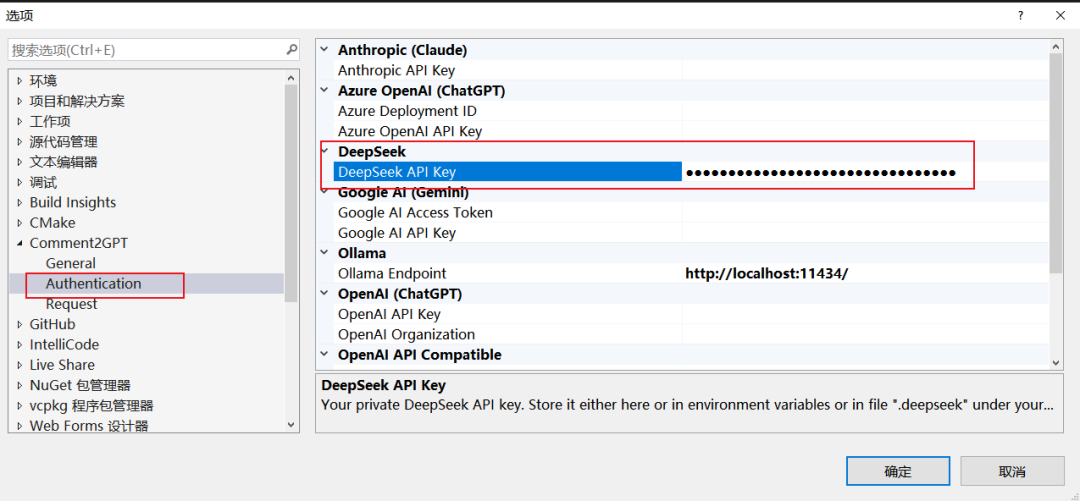This screenshot has height=501, width=1080.
Task: Click the search magnifier icon
Action: click(x=291, y=50)
